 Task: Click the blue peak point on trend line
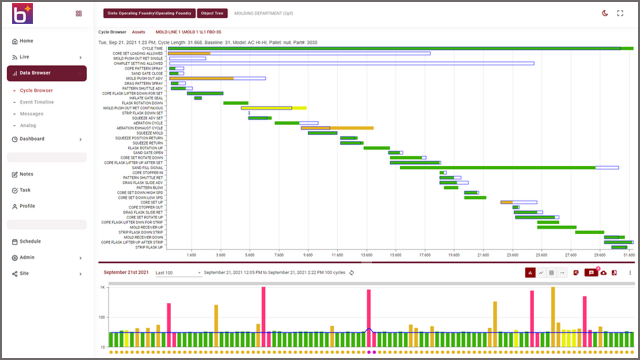(x=369, y=329)
